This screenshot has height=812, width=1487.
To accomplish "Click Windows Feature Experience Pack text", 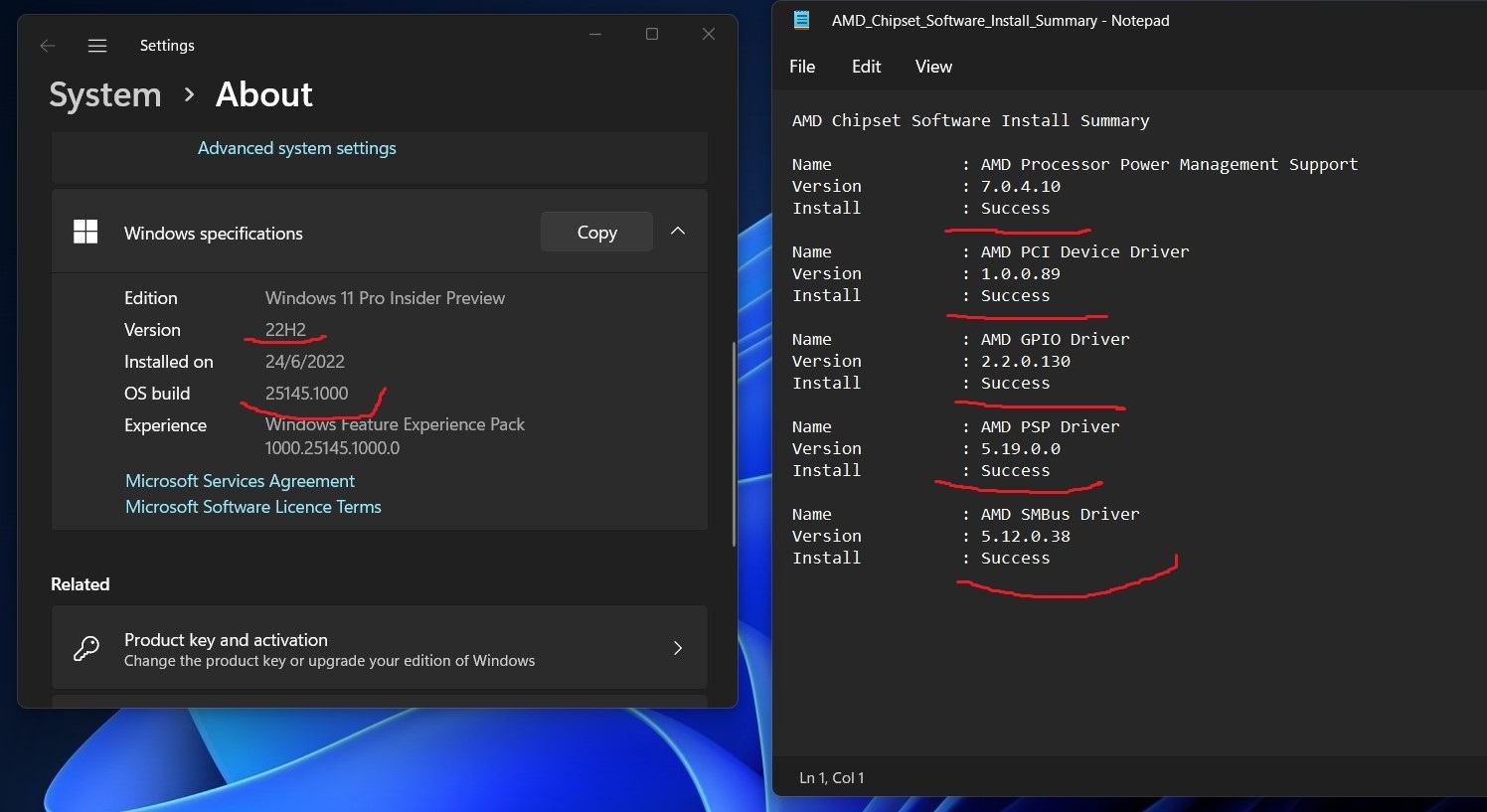I will [x=395, y=424].
